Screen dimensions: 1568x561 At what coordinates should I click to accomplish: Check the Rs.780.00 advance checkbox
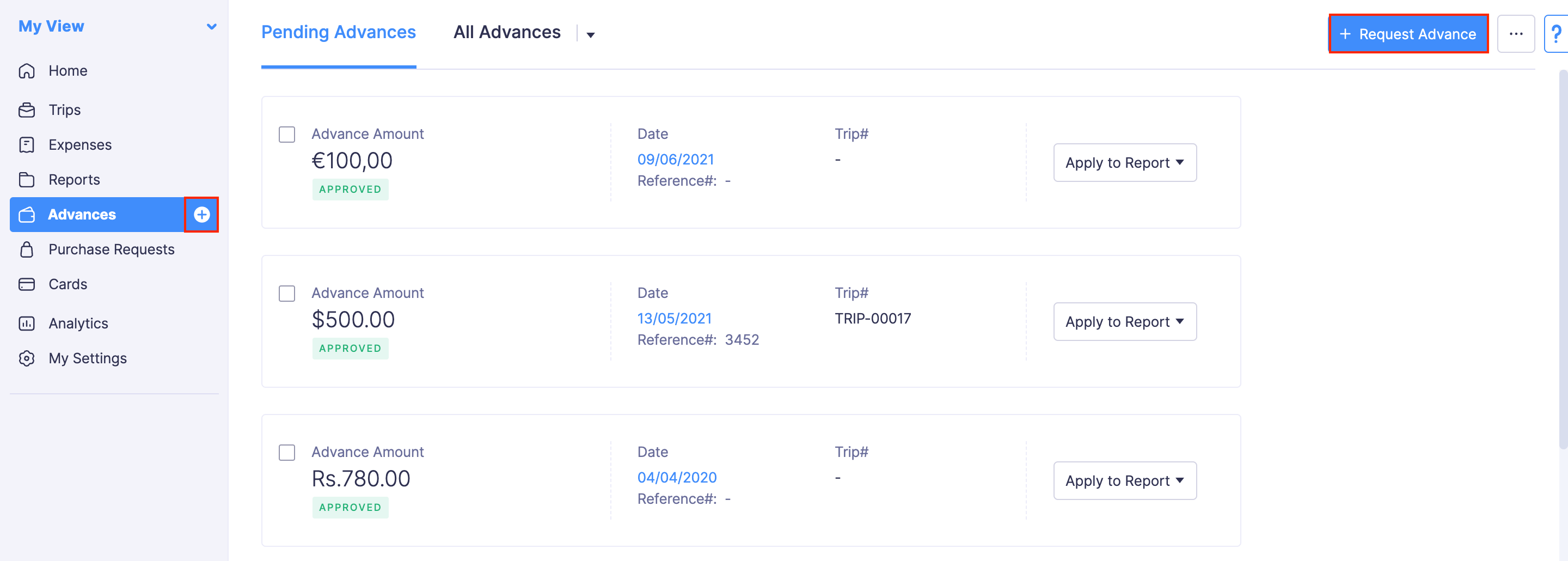click(x=287, y=453)
